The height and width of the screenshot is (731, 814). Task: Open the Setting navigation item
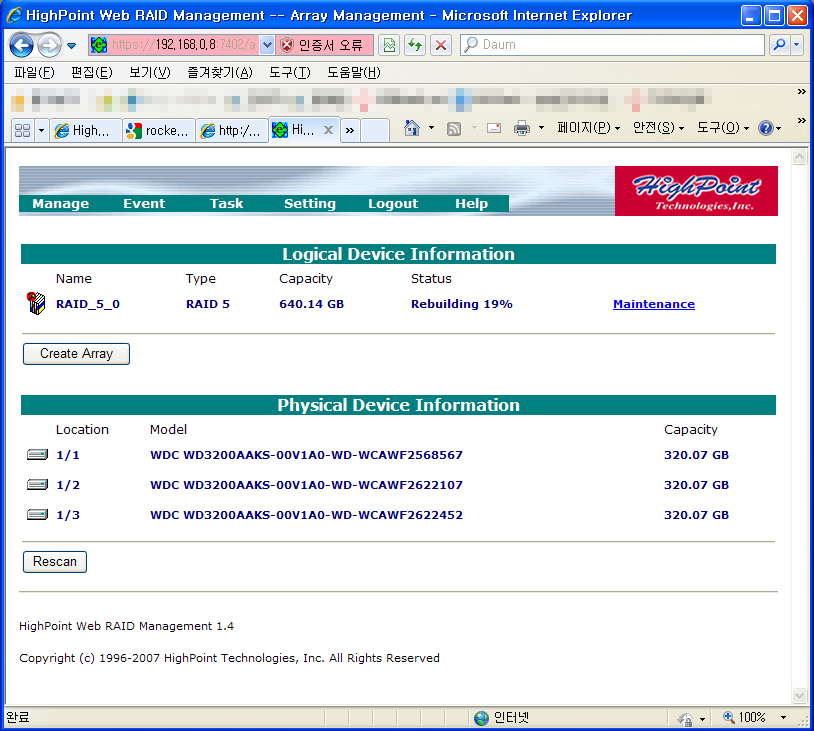(x=310, y=204)
